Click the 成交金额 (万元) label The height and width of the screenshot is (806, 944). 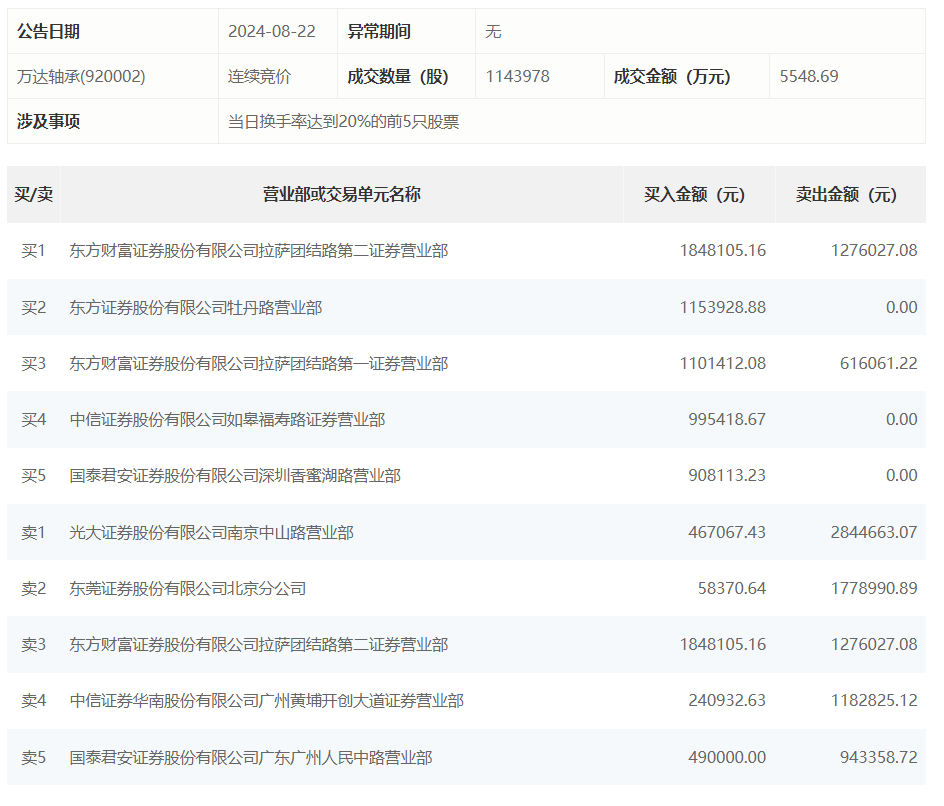pyautogui.click(x=672, y=76)
